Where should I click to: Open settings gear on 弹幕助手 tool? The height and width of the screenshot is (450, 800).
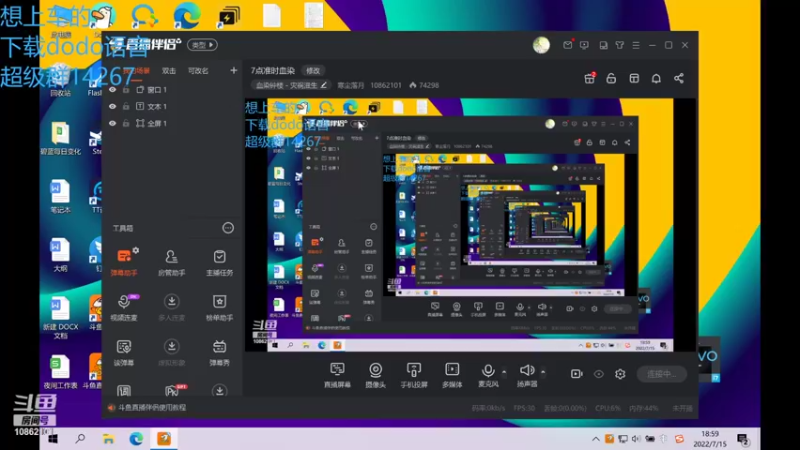[x=136, y=251]
